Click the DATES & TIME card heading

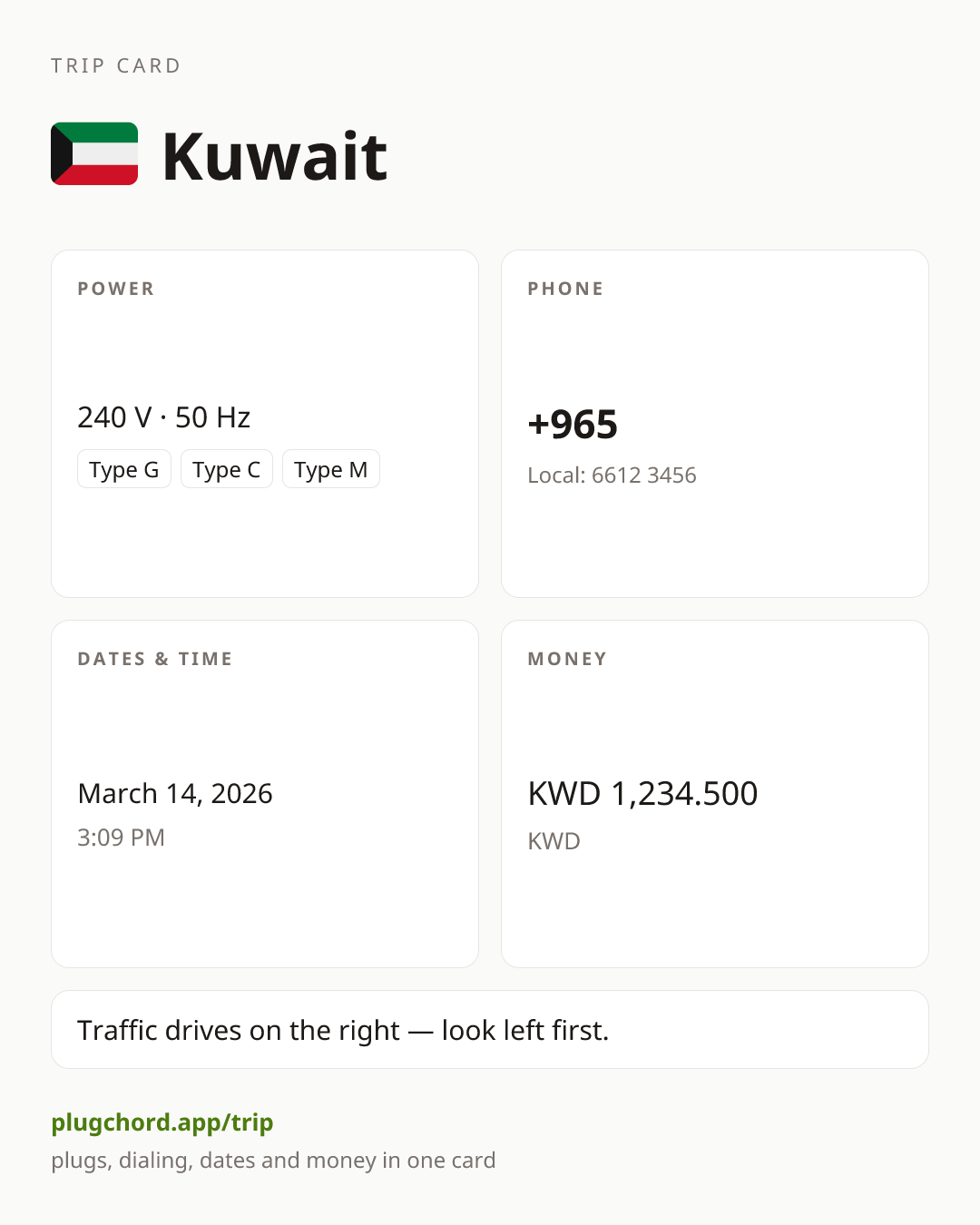(x=155, y=659)
